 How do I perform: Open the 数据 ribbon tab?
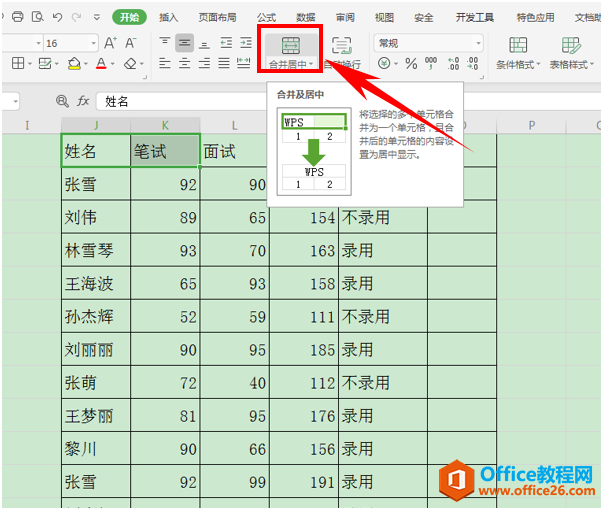point(306,17)
